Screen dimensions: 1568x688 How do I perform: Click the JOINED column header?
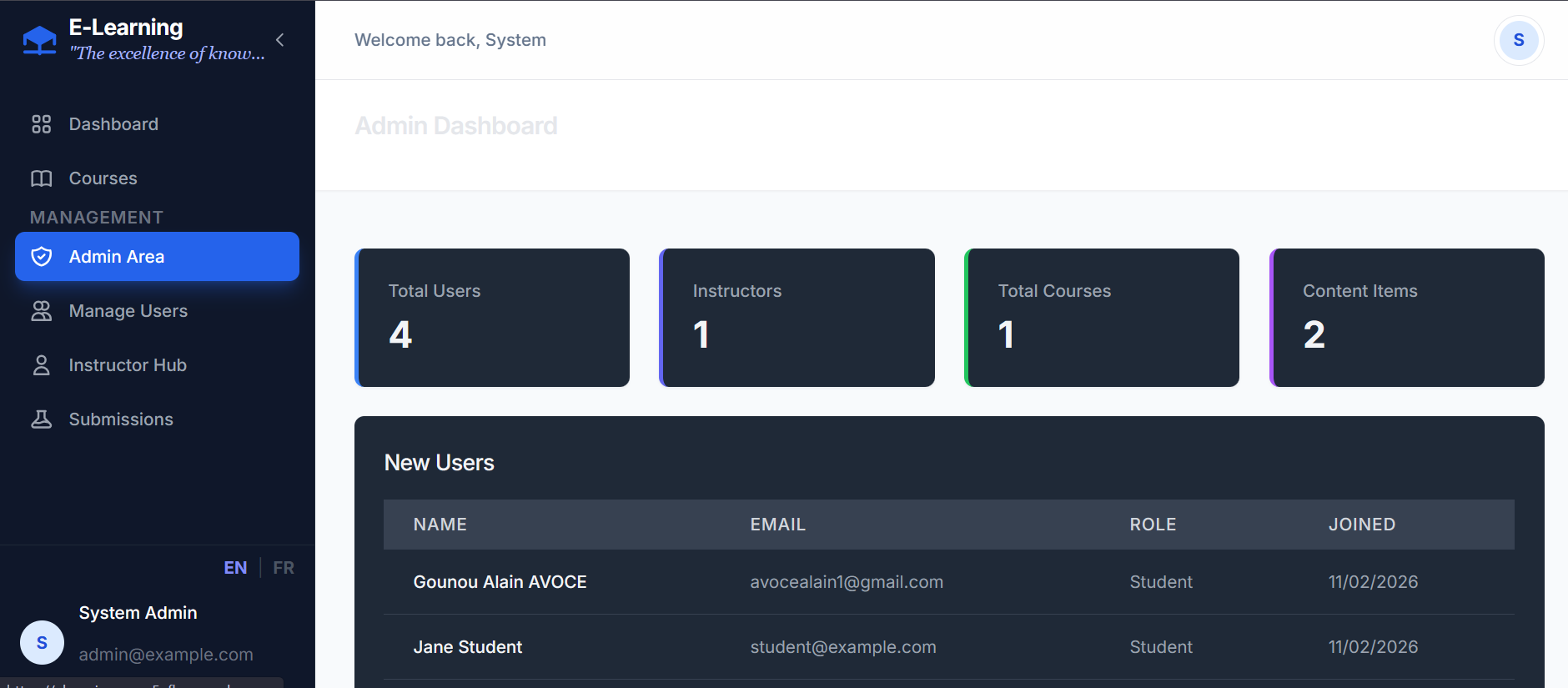pyautogui.click(x=1361, y=525)
